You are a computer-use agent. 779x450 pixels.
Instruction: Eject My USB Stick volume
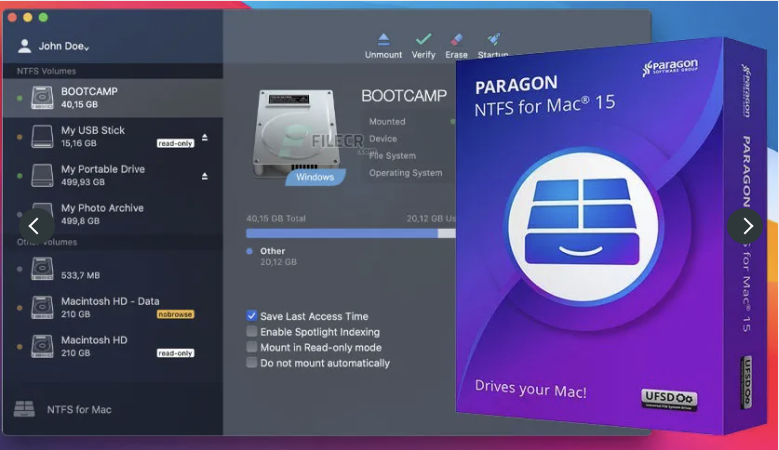[x=205, y=138]
